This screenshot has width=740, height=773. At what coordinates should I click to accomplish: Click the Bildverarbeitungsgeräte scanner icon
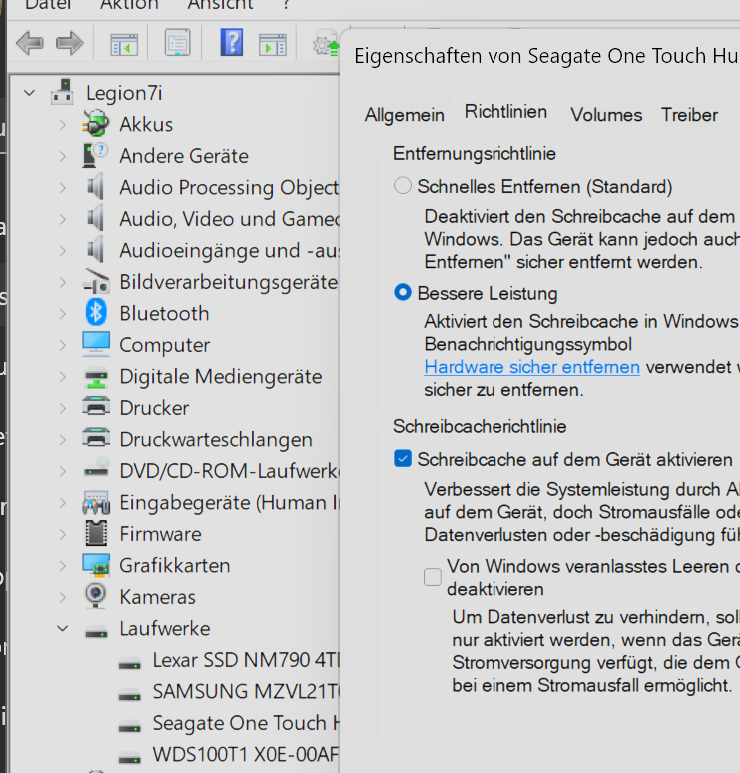click(x=96, y=282)
